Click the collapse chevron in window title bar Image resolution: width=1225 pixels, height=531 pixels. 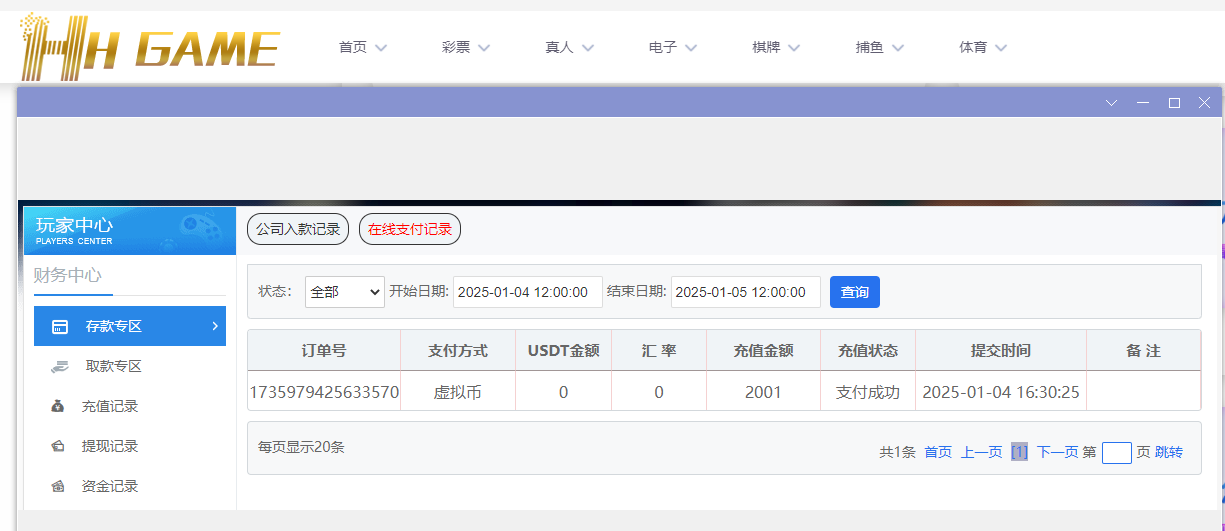1111,103
